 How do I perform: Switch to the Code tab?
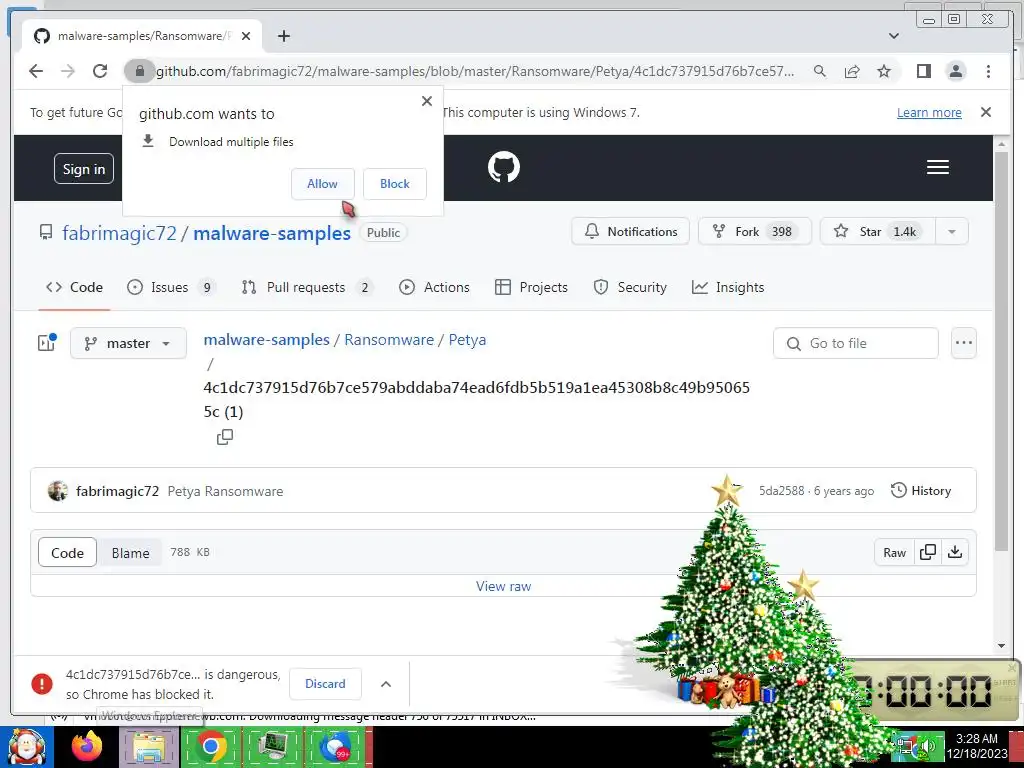(x=74, y=287)
